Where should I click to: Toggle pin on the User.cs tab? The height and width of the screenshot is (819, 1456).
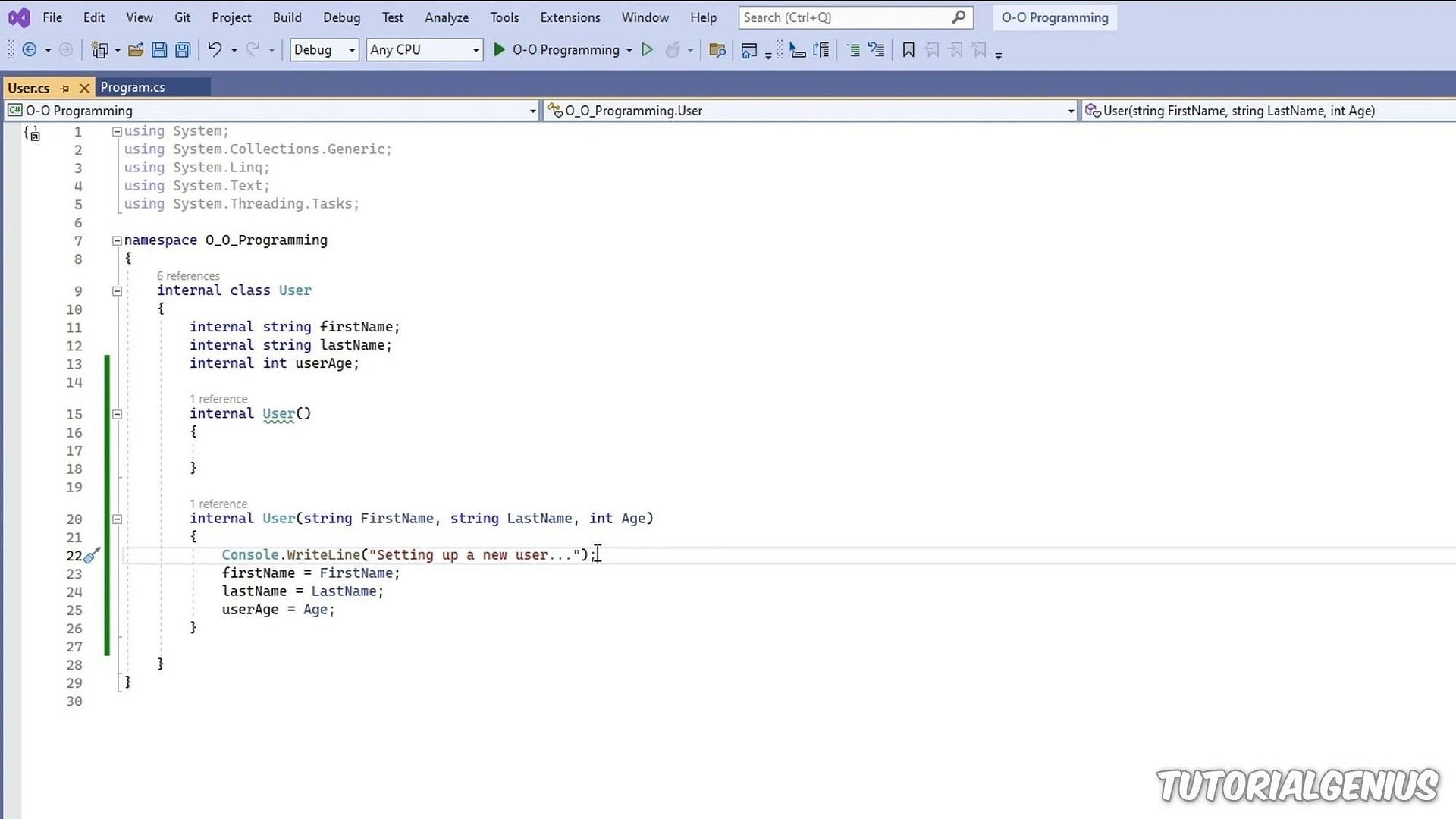[x=64, y=89]
